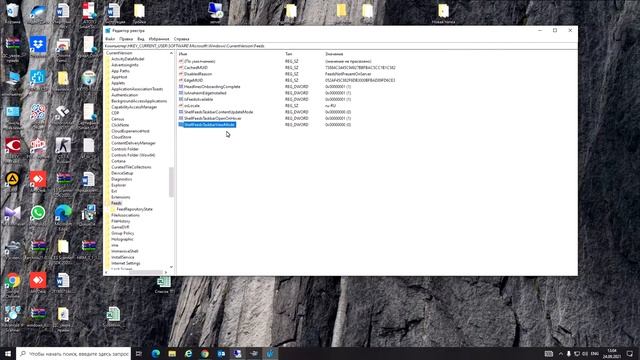Image resolution: width=640 pixels, height=360 pixels.
Task: Select the AdvertisingInfo key
Action: point(124,65)
